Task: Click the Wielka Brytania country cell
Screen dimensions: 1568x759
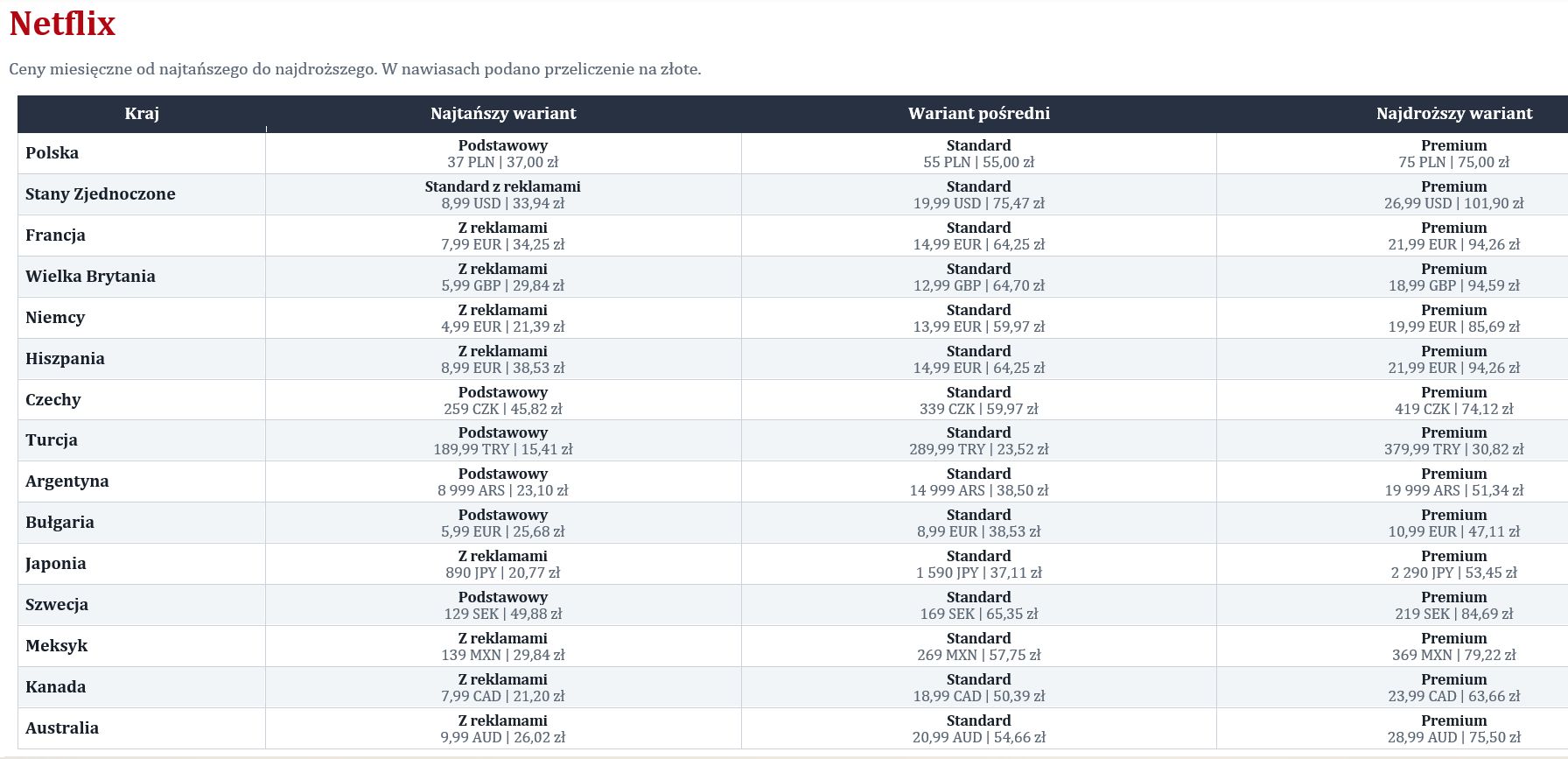Action: (x=142, y=277)
